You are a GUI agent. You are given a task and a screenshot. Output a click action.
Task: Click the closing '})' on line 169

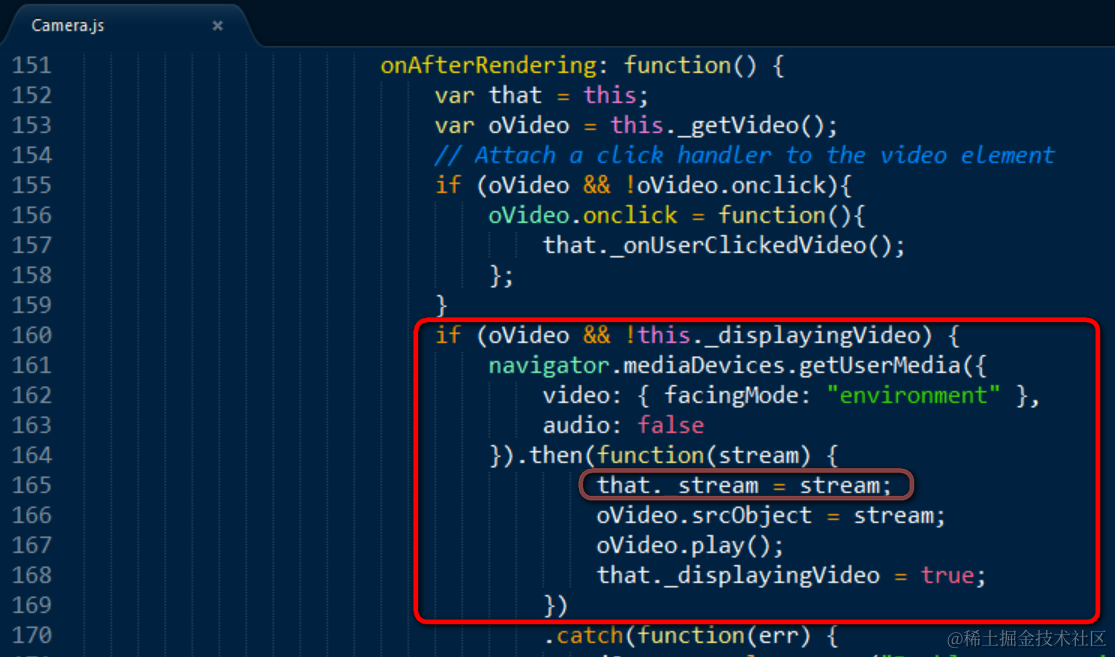[555, 606]
